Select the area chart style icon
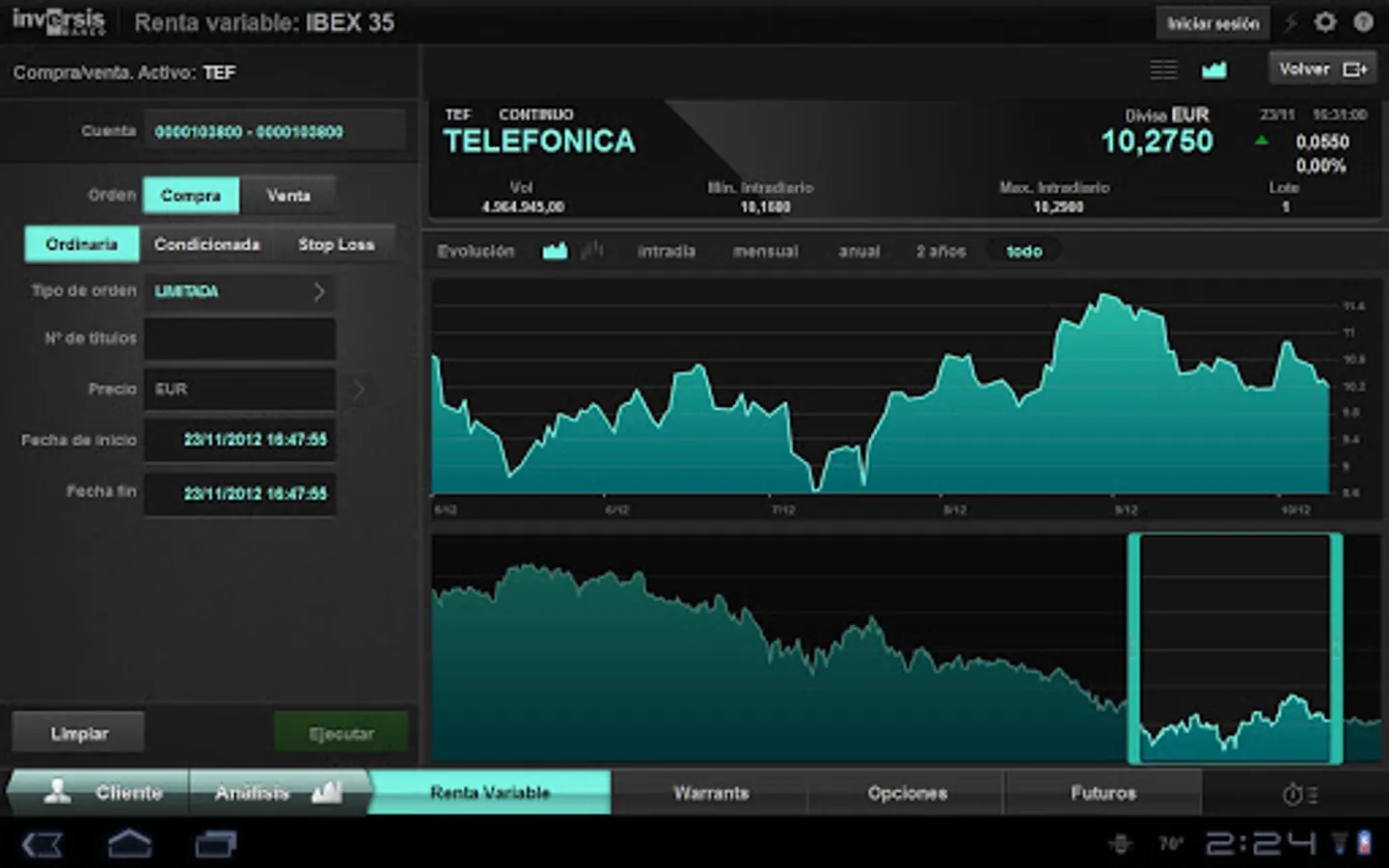The height and width of the screenshot is (868, 1389). coord(555,251)
